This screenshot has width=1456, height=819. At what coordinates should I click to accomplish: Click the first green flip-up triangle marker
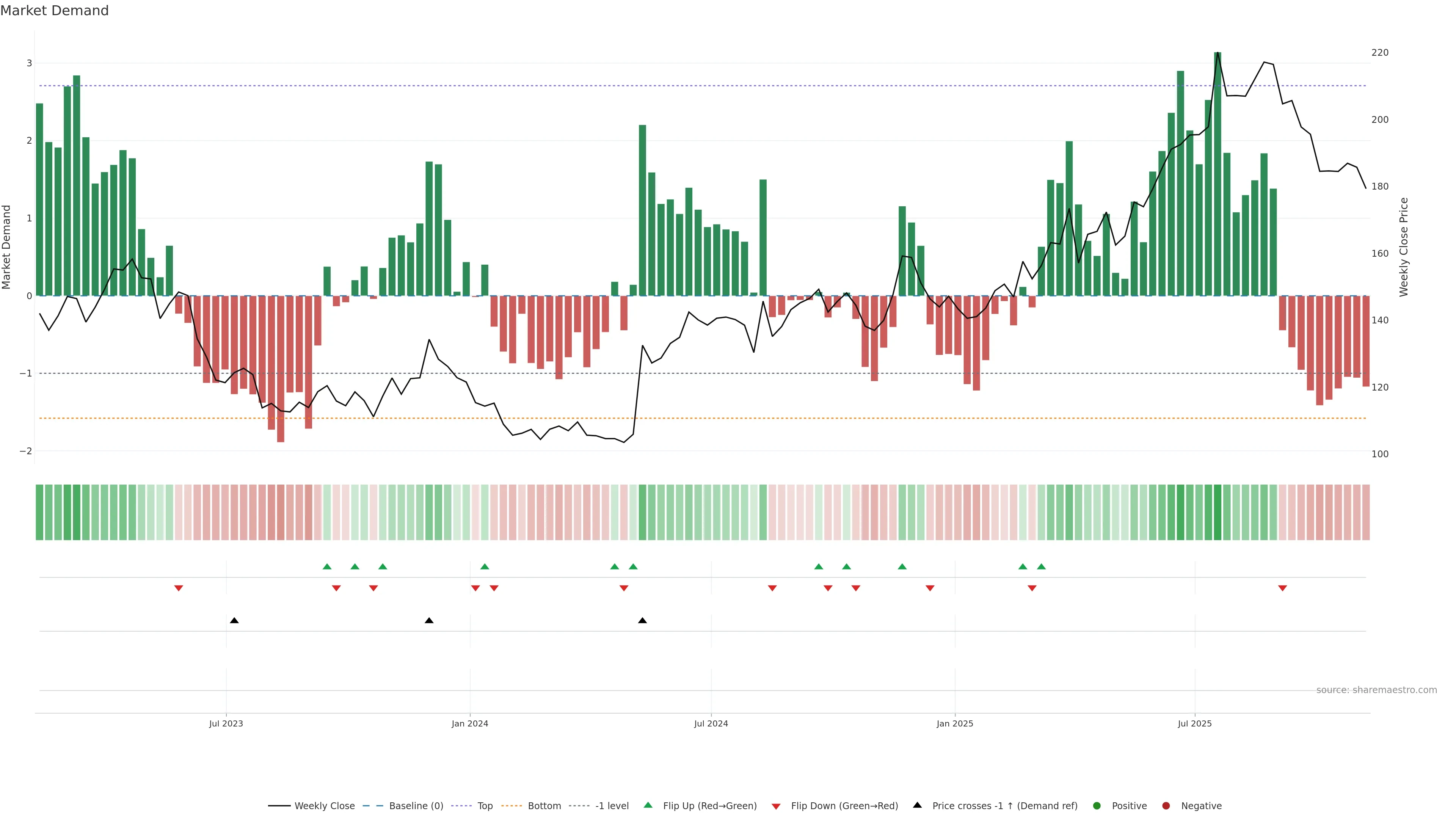point(327,566)
